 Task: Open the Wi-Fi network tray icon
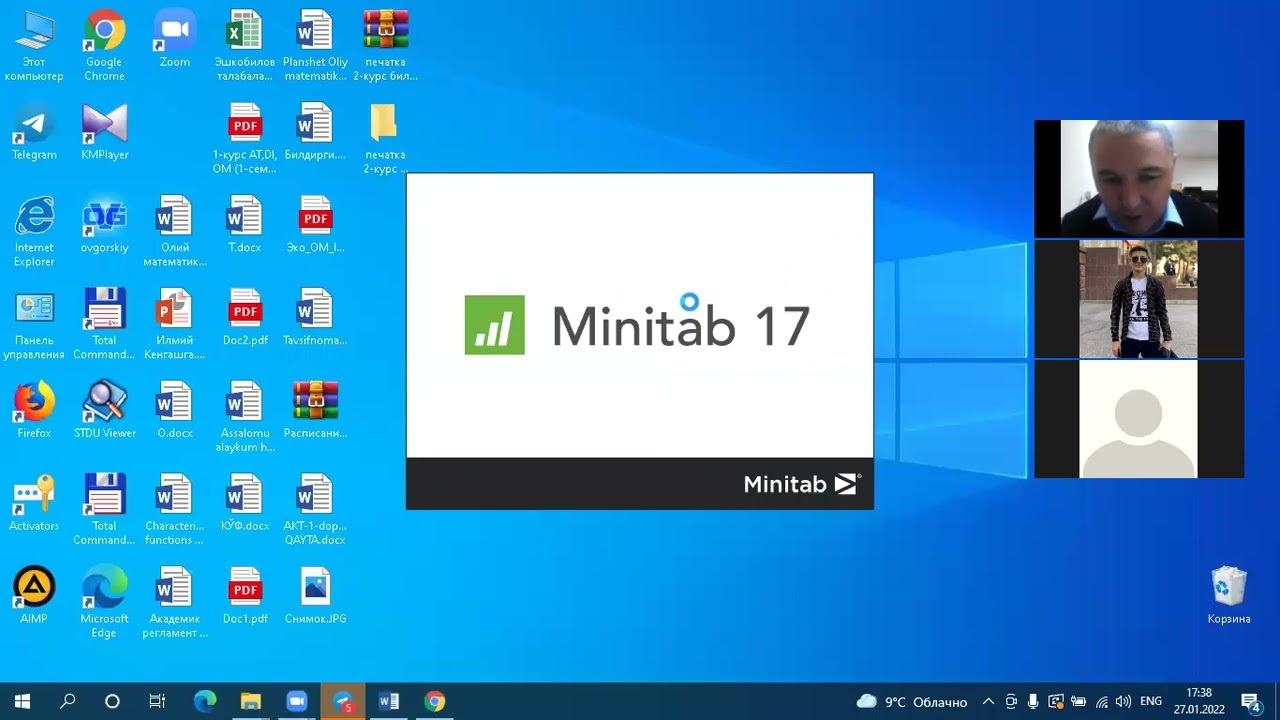(x=1101, y=701)
